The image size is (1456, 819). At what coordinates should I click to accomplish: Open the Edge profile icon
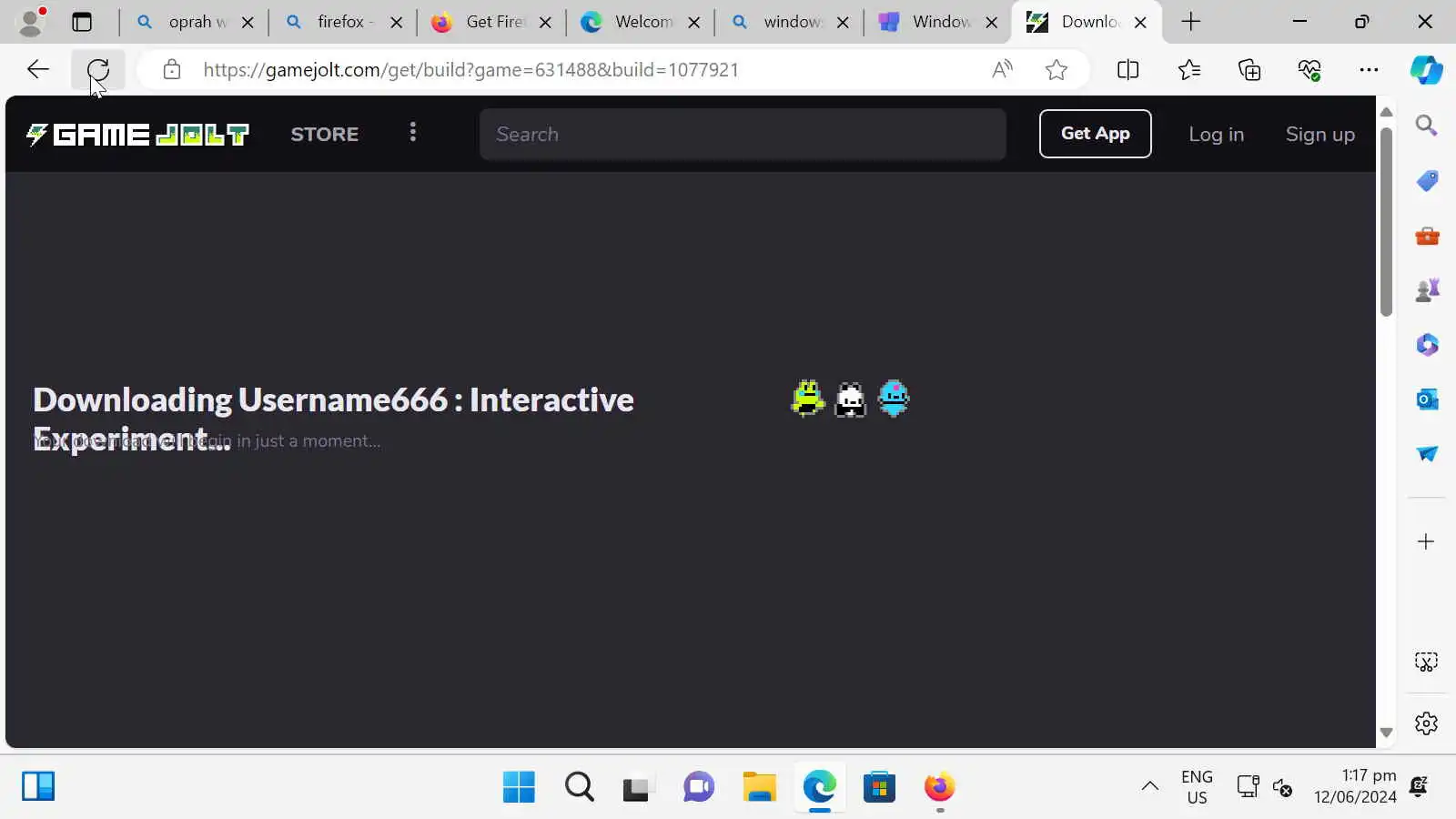[x=31, y=22]
